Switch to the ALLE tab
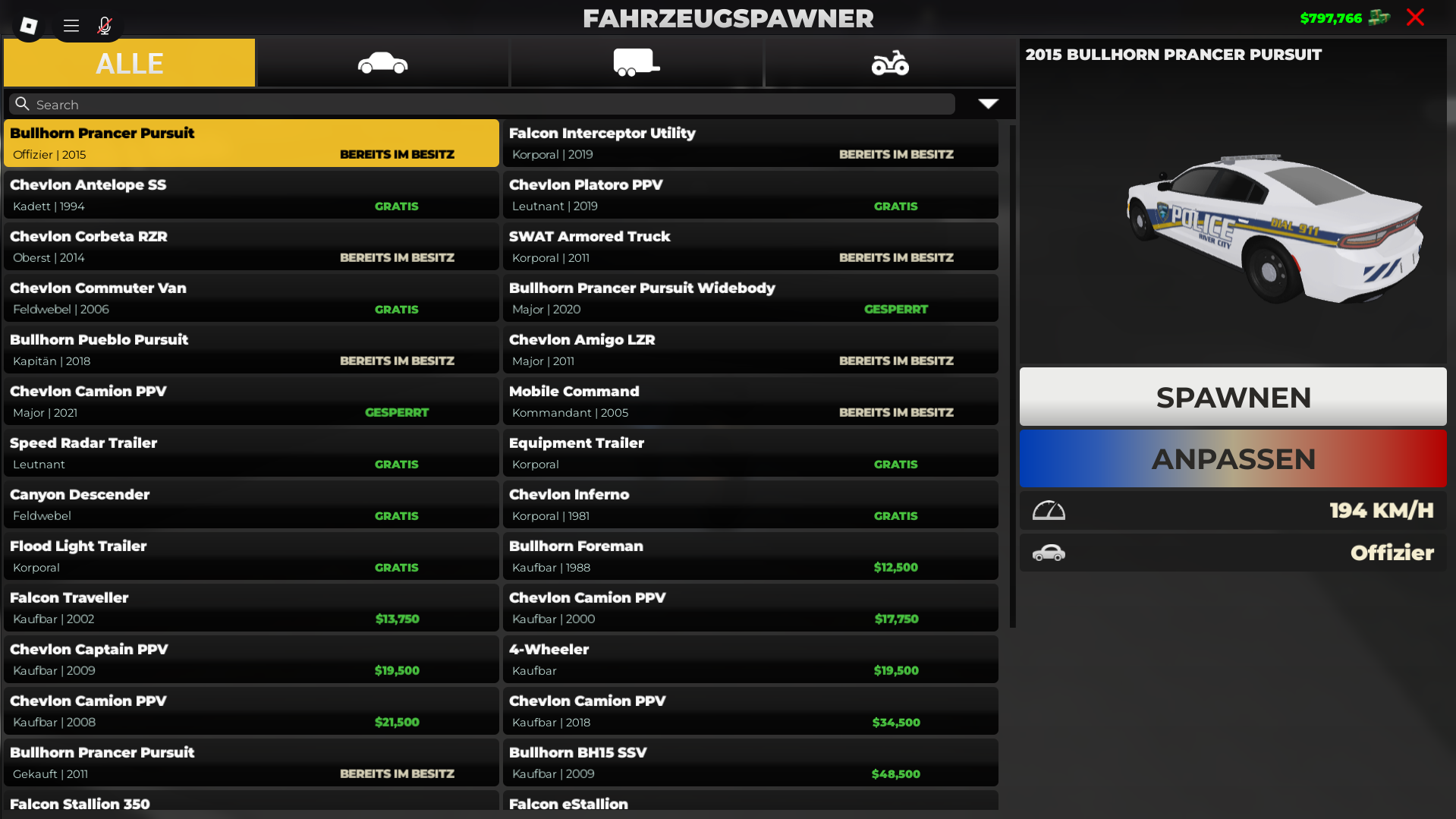The height and width of the screenshot is (819, 1456). tap(129, 63)
